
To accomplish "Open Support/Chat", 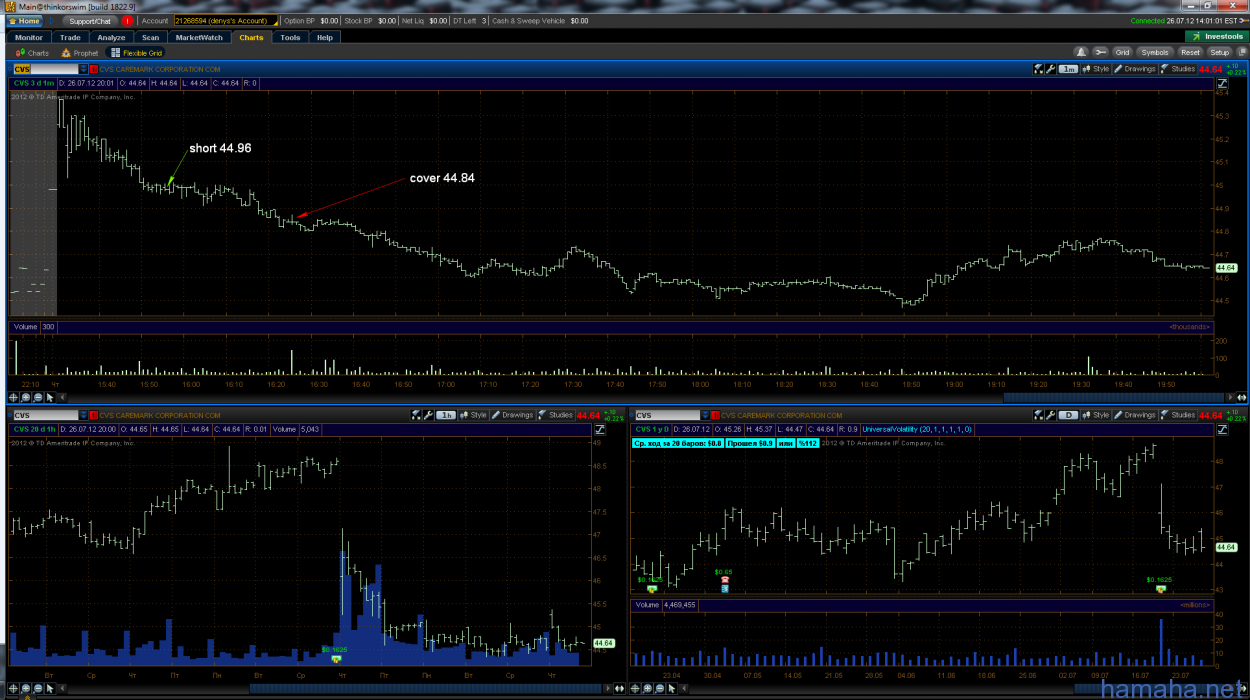I will 90,20.
